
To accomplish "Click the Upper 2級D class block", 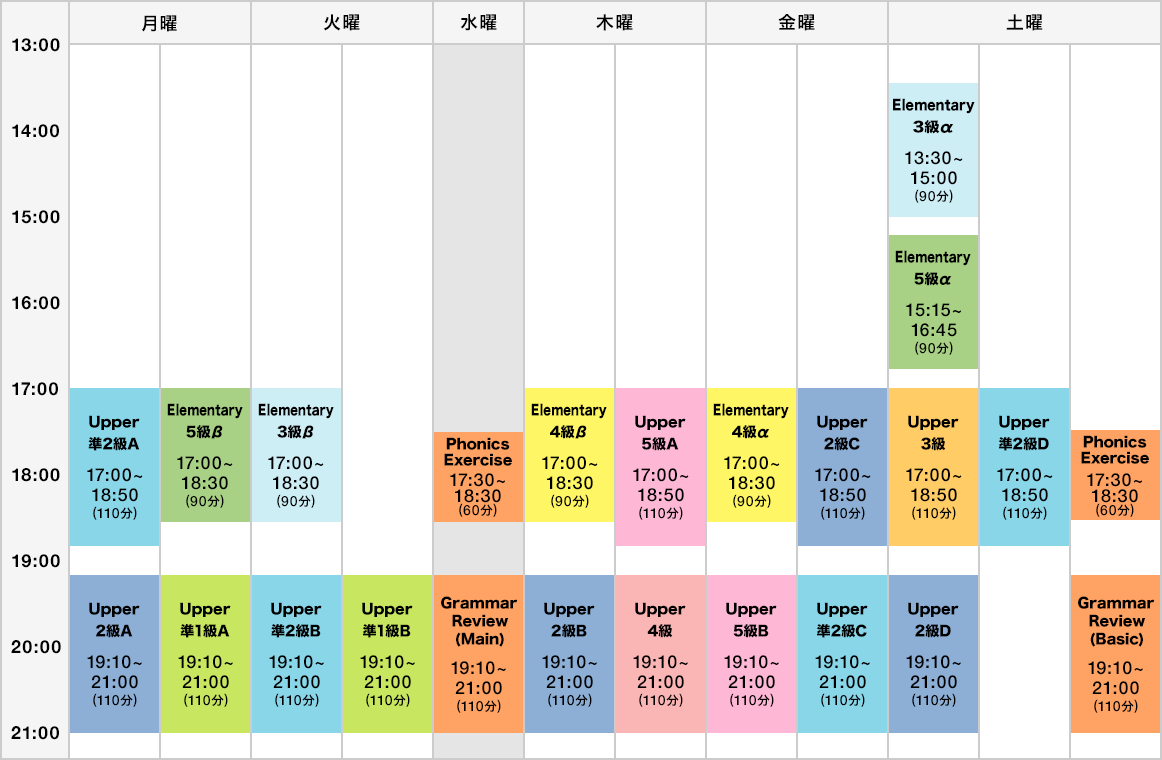I will 933,653.
